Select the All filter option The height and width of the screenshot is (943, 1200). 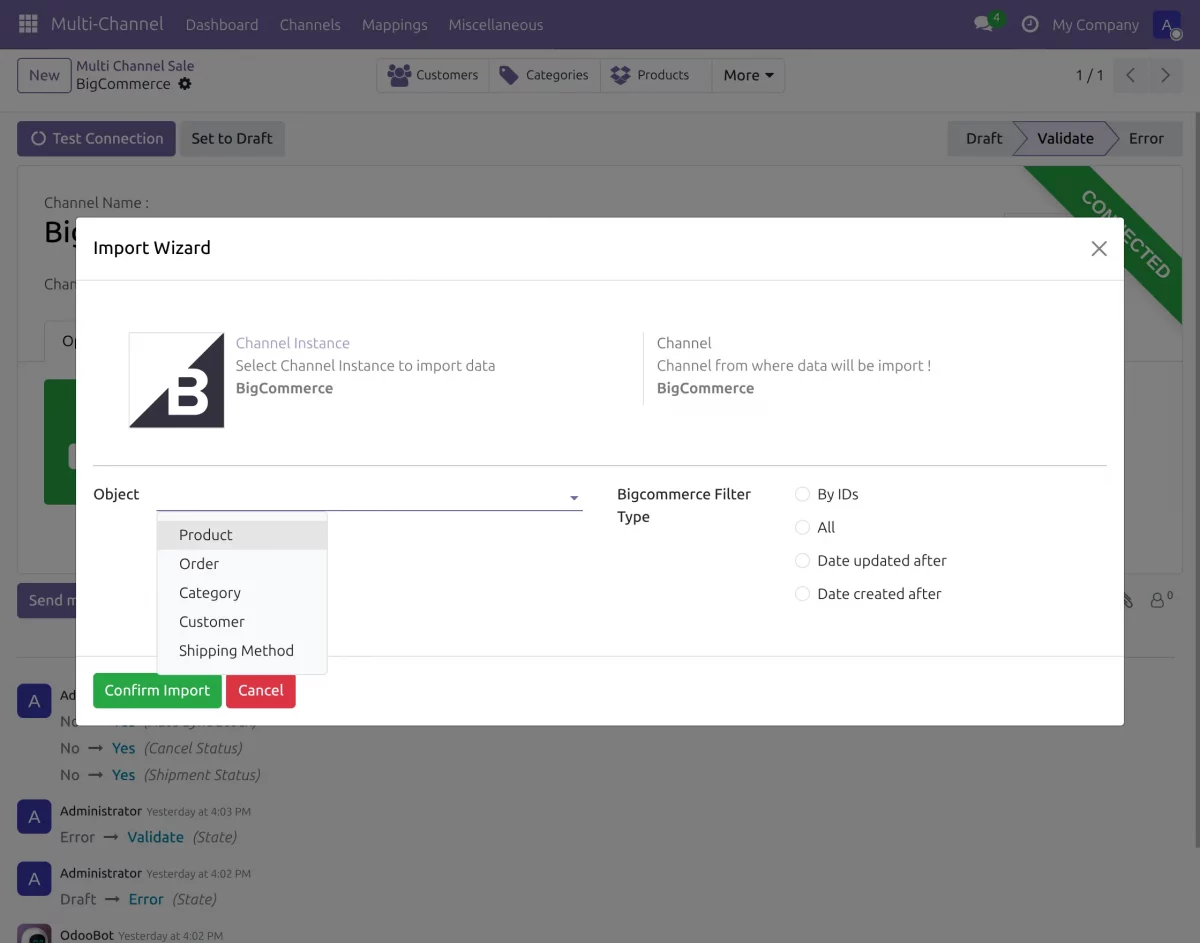(802, 527)
